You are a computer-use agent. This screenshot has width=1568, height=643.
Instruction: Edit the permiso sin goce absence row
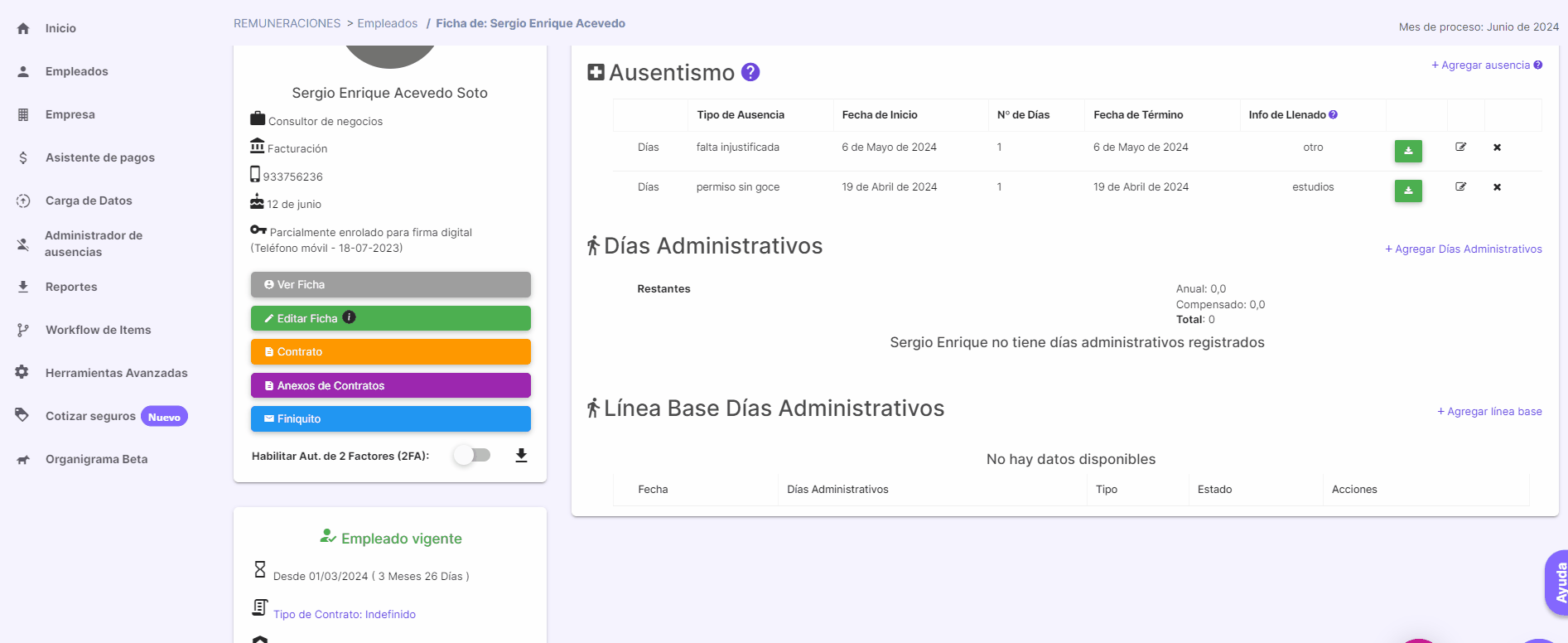tap(1461, 186)
